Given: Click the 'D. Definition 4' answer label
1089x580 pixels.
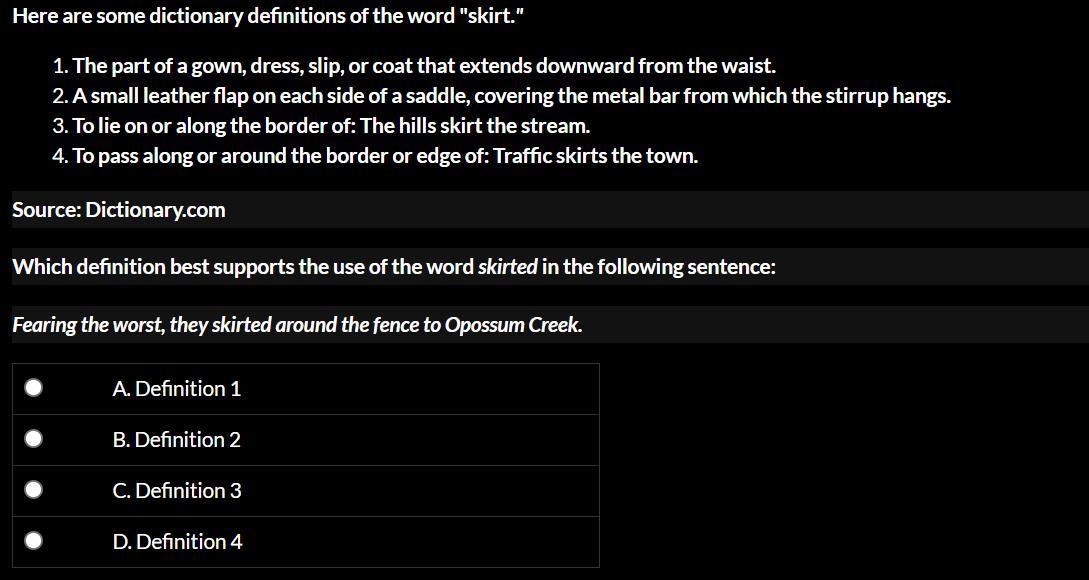Looking at the screenshot, I should point(177,542).
